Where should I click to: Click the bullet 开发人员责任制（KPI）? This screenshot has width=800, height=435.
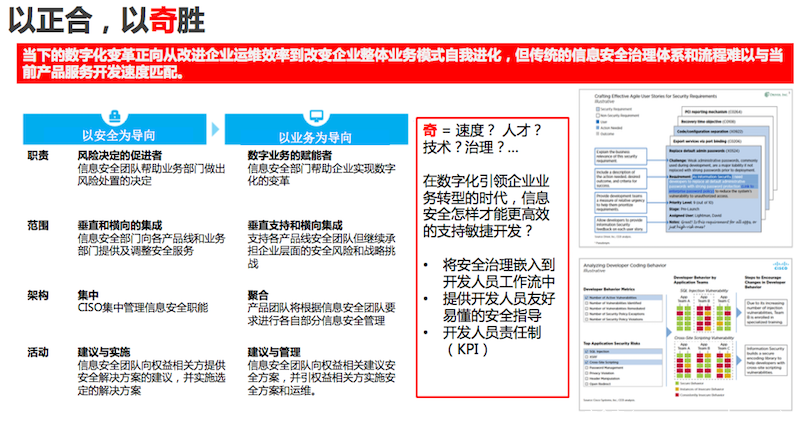coord(492,341)
